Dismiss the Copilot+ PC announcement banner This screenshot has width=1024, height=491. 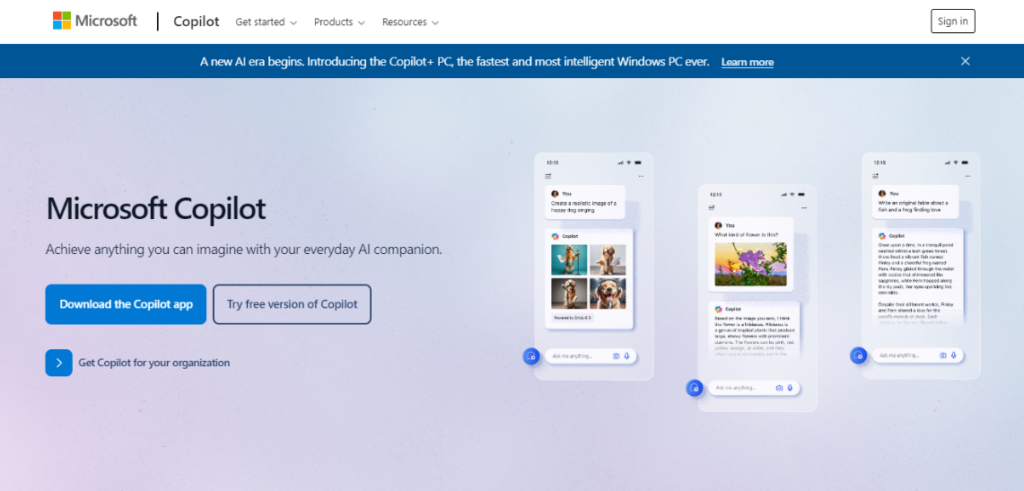tap(965, 61)
